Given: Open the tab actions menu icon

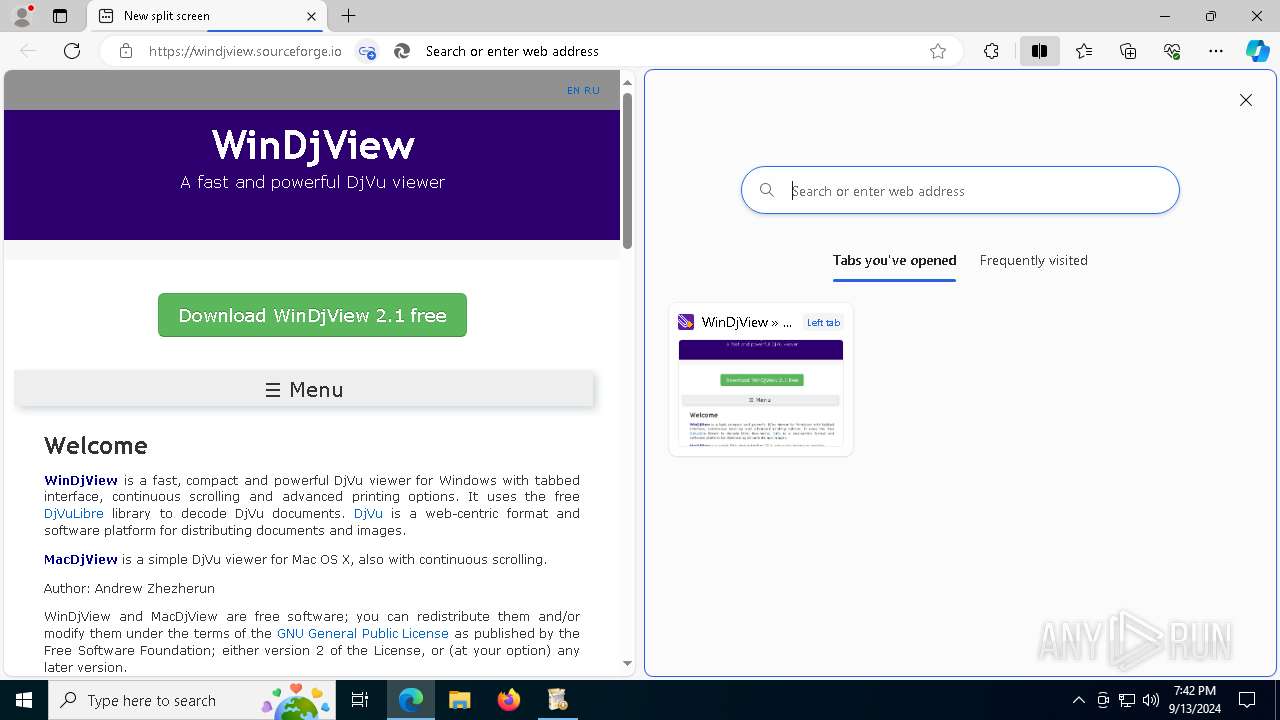Looking at the screenshot, I should pyautogui.click(x=60, y=16).
